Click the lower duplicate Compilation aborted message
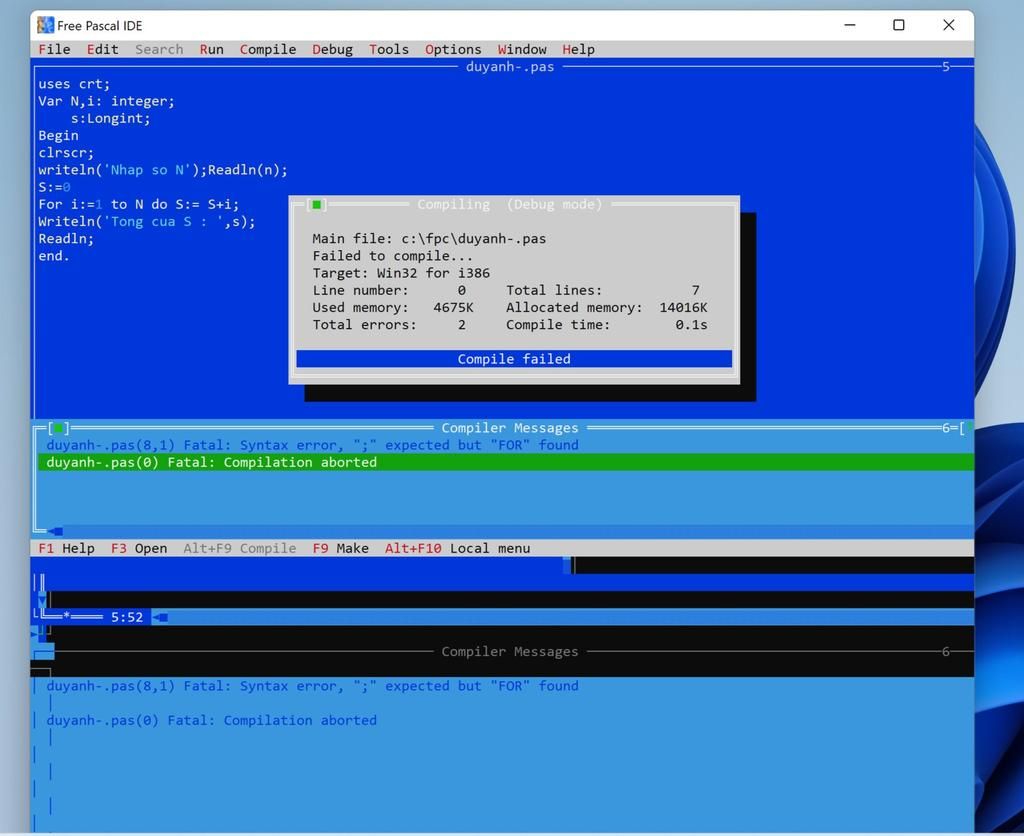The image size is (1024, 836). pyautogui.click(x=212, y=720)
